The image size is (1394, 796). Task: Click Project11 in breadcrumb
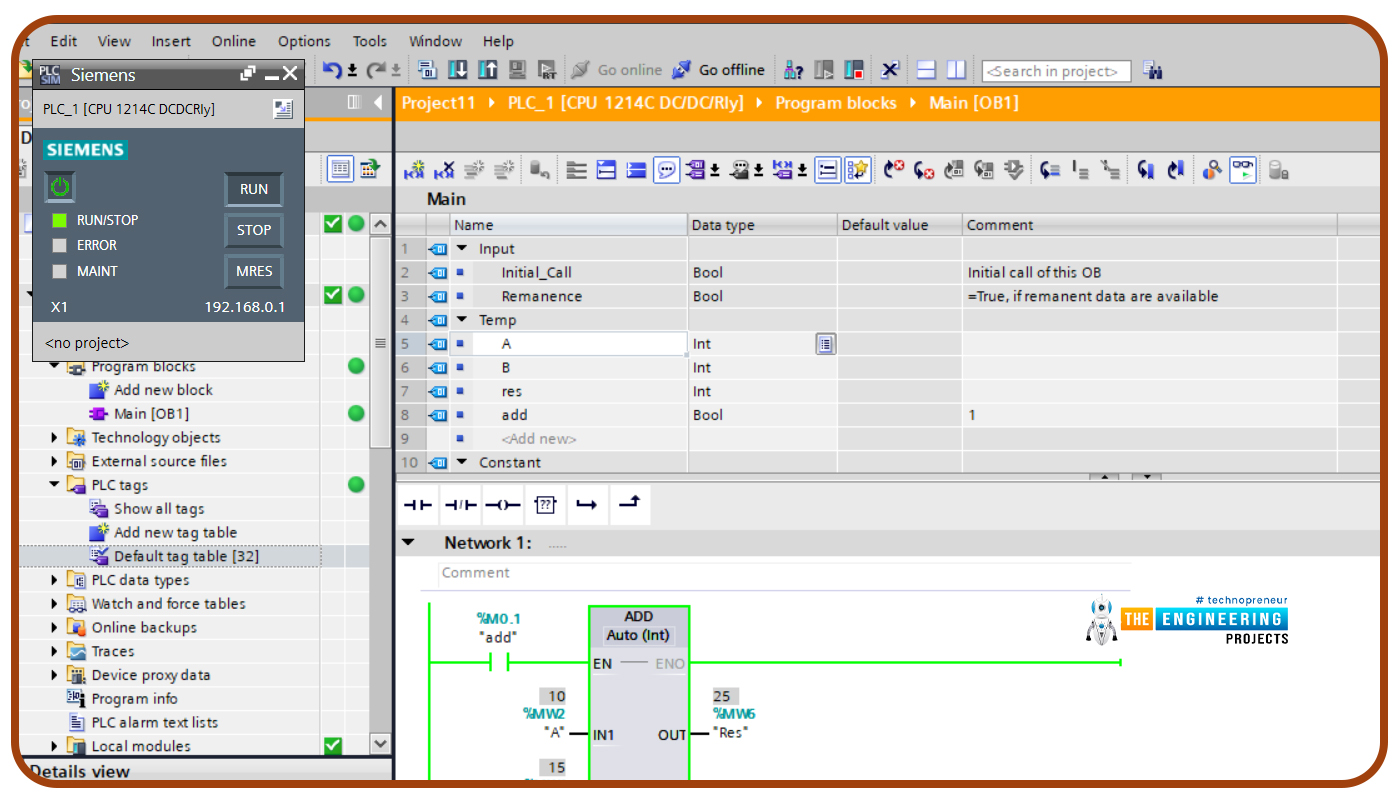click(439, 103)
